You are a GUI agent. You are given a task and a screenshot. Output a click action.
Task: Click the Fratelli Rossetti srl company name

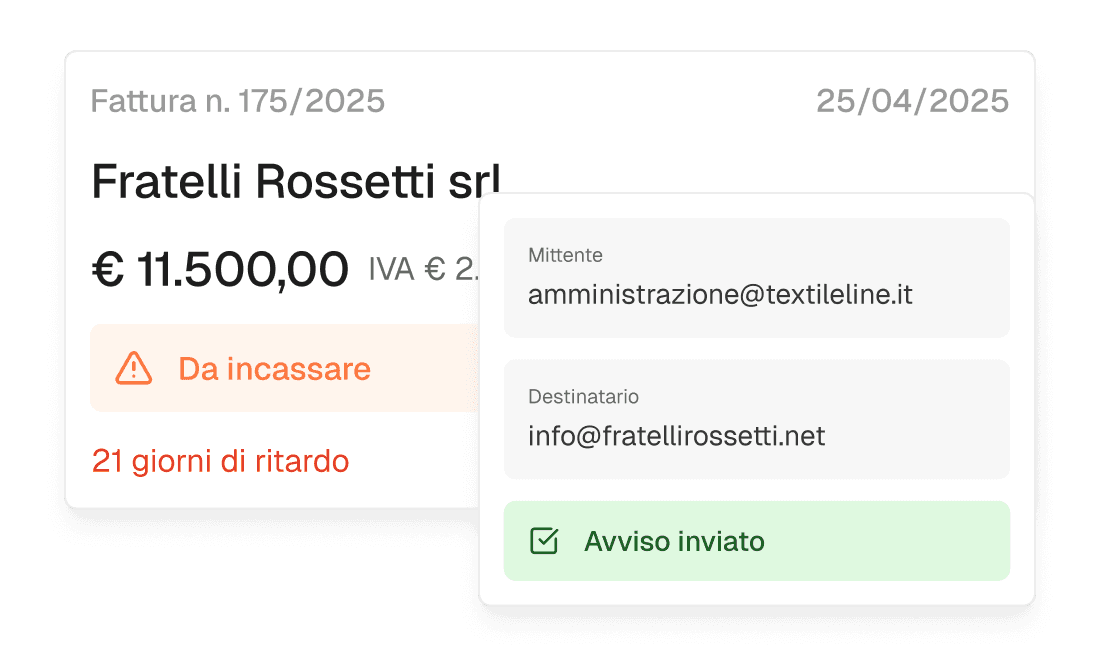pyautogui.click(x=296, y=181)
